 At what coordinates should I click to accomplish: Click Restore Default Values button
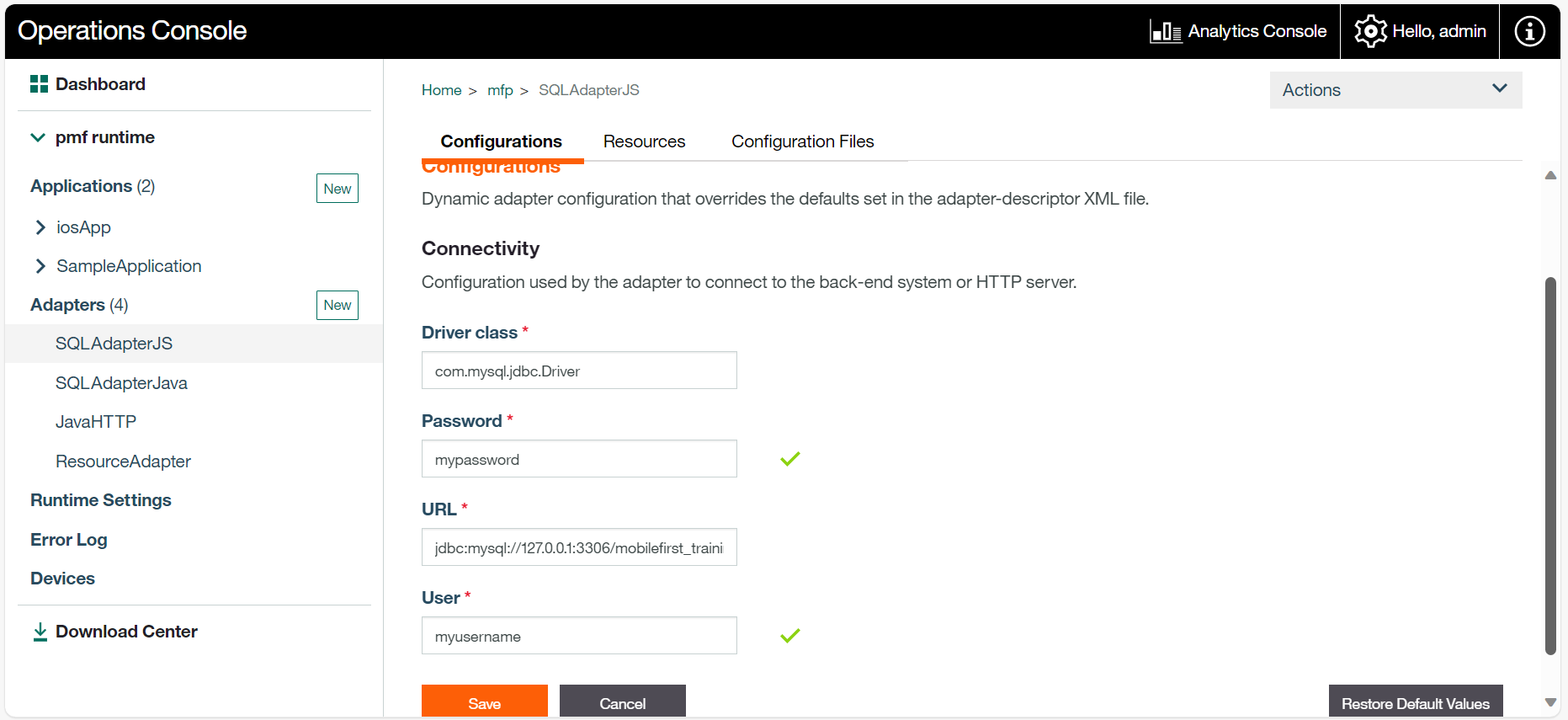1415,703
